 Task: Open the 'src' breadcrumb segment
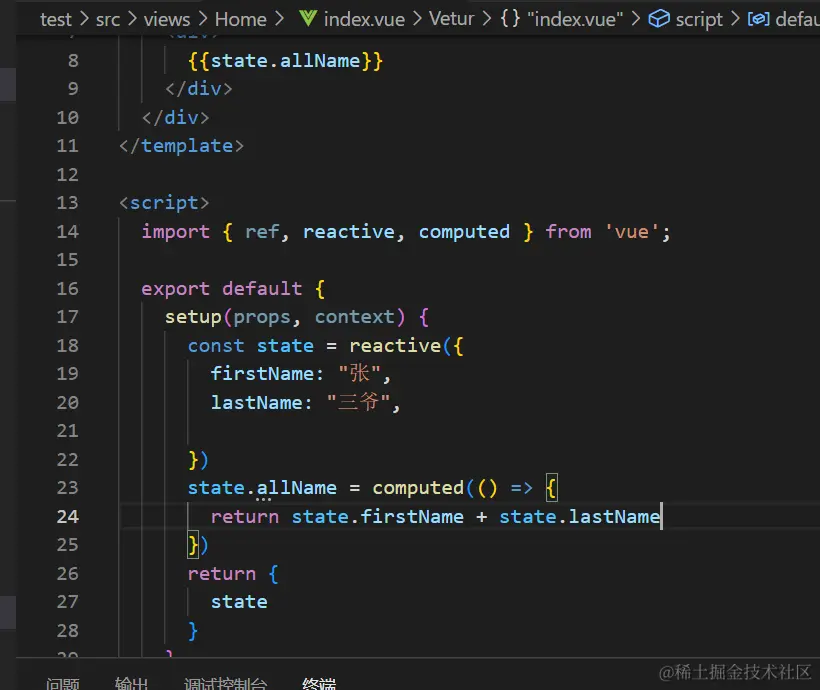click(108, 19)
